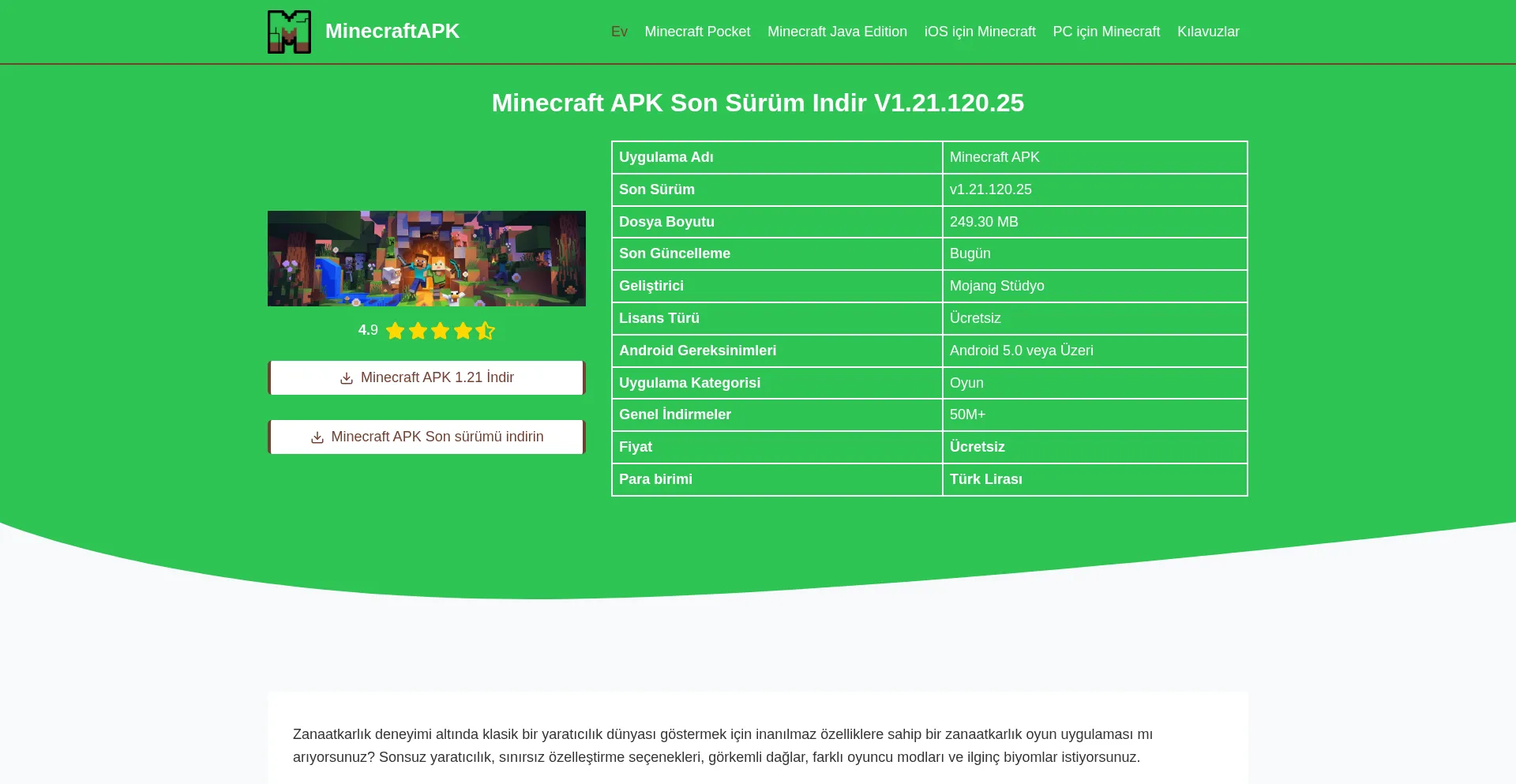Open the Kılavuzlar menu item

point(1208,32)
